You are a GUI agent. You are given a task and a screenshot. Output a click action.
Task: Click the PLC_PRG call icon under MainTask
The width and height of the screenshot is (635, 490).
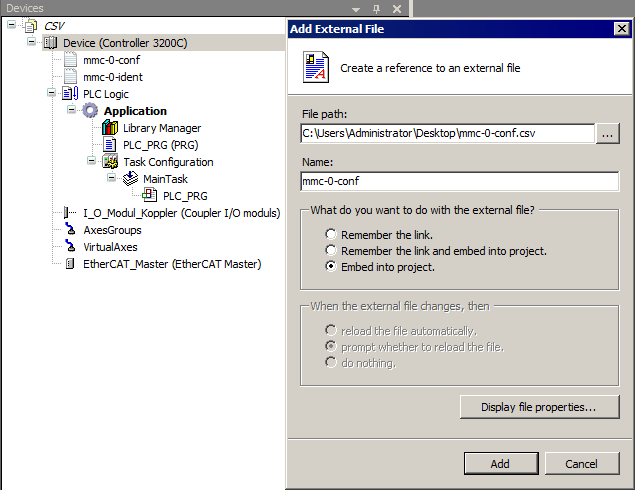coord(149,196)
